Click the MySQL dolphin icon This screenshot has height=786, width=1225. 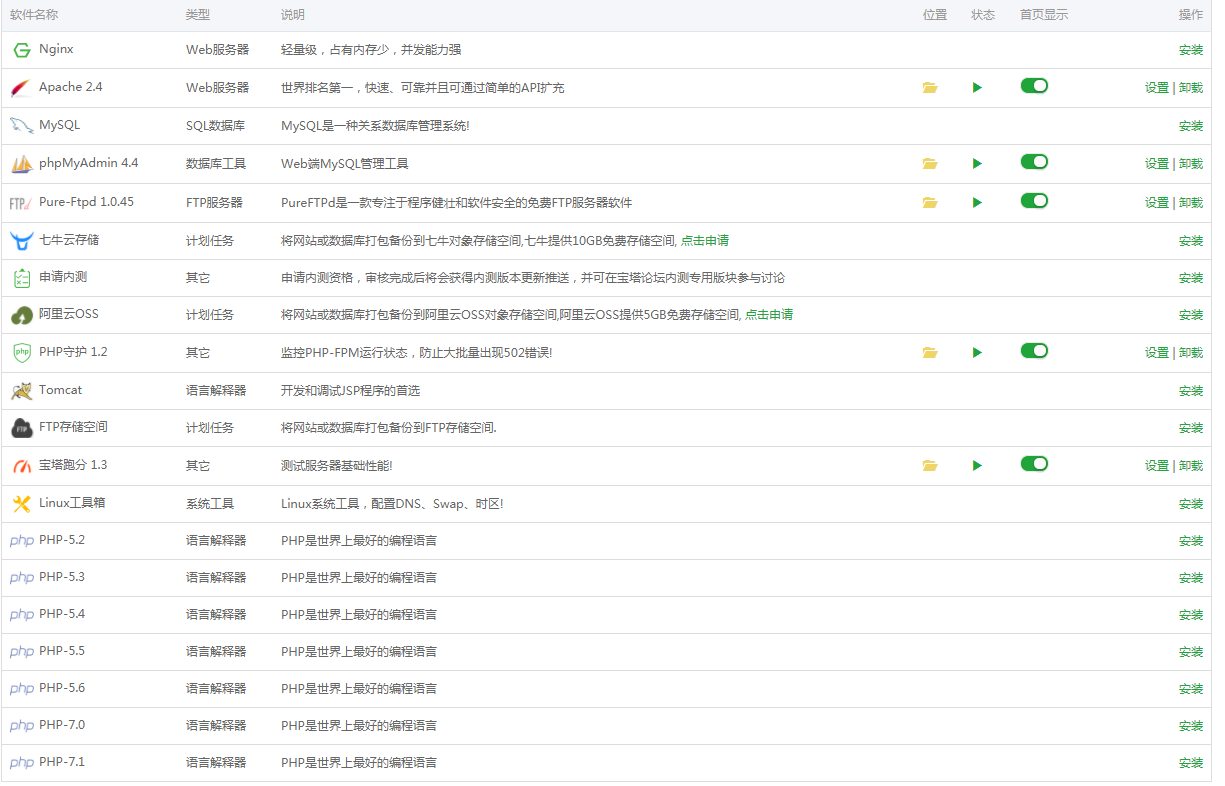[x=22, y=126]
